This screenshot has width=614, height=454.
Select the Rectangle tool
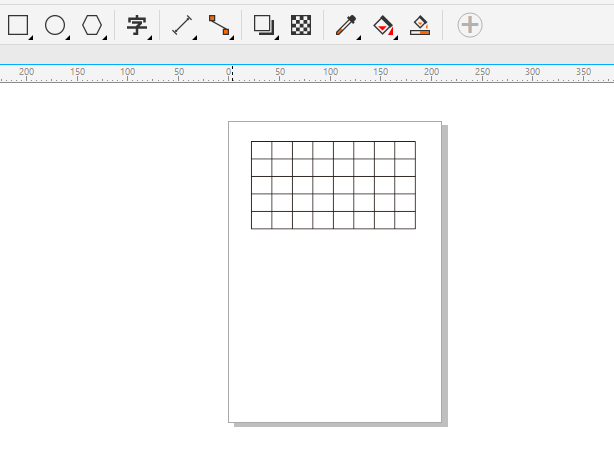(x=18, y=25)
